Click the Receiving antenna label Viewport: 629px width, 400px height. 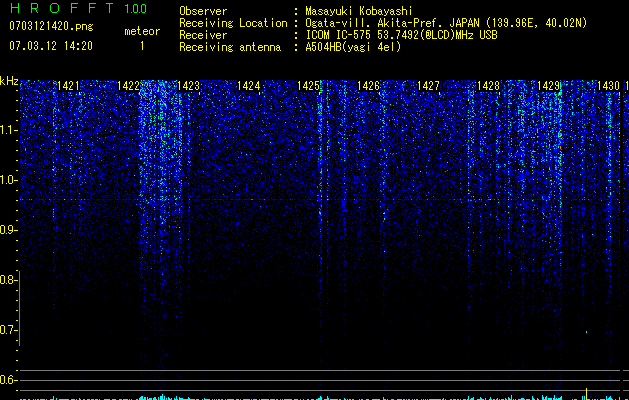coord(230,47)
